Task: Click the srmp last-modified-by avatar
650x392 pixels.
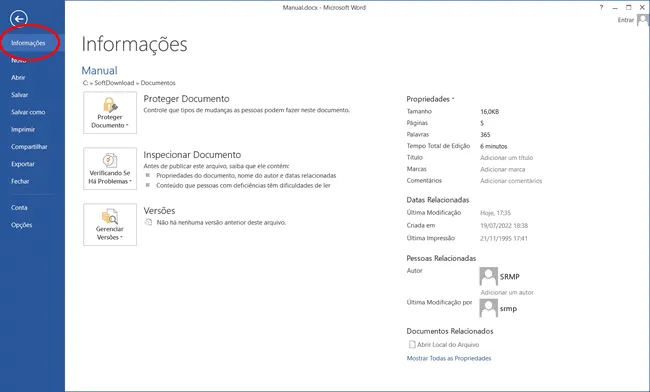Action: 488,308
